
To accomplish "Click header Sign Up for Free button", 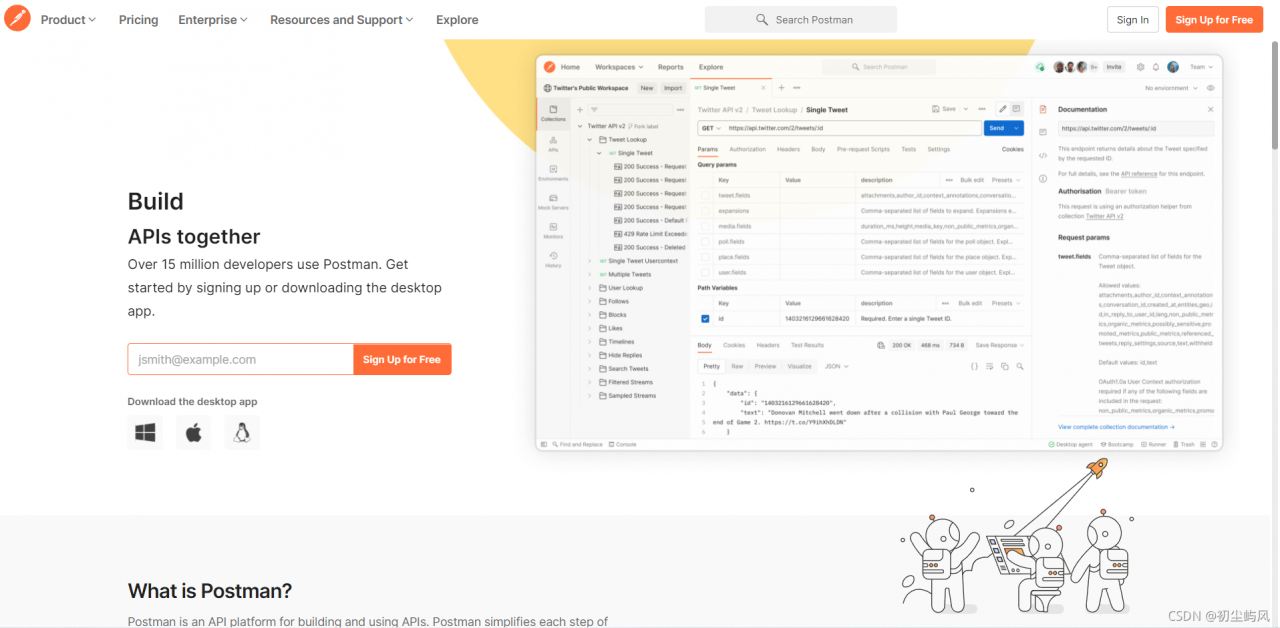I will click(1214, 20).
